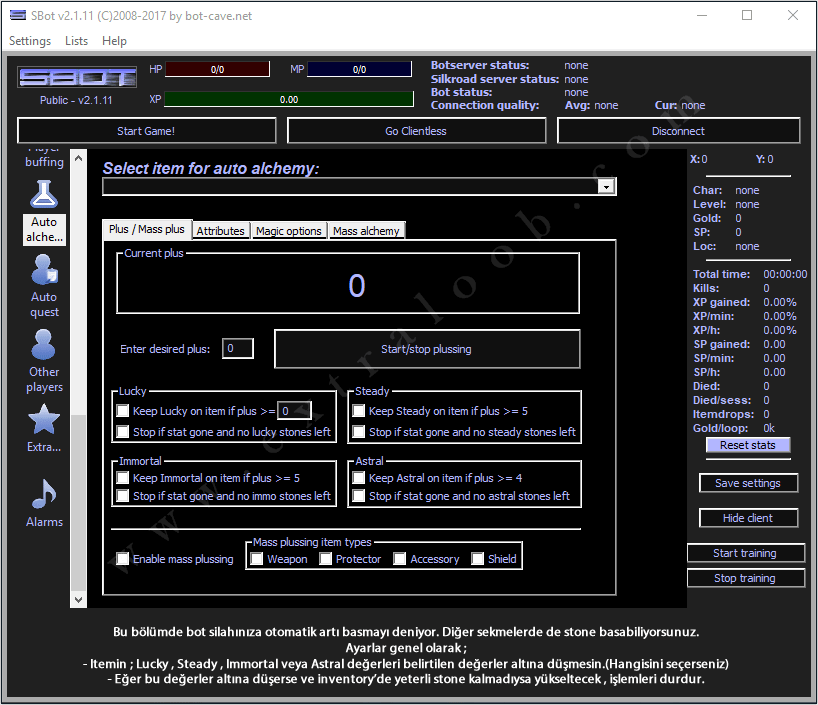
Task: Switch to the Attributes tab
Action: coord(221,231)
